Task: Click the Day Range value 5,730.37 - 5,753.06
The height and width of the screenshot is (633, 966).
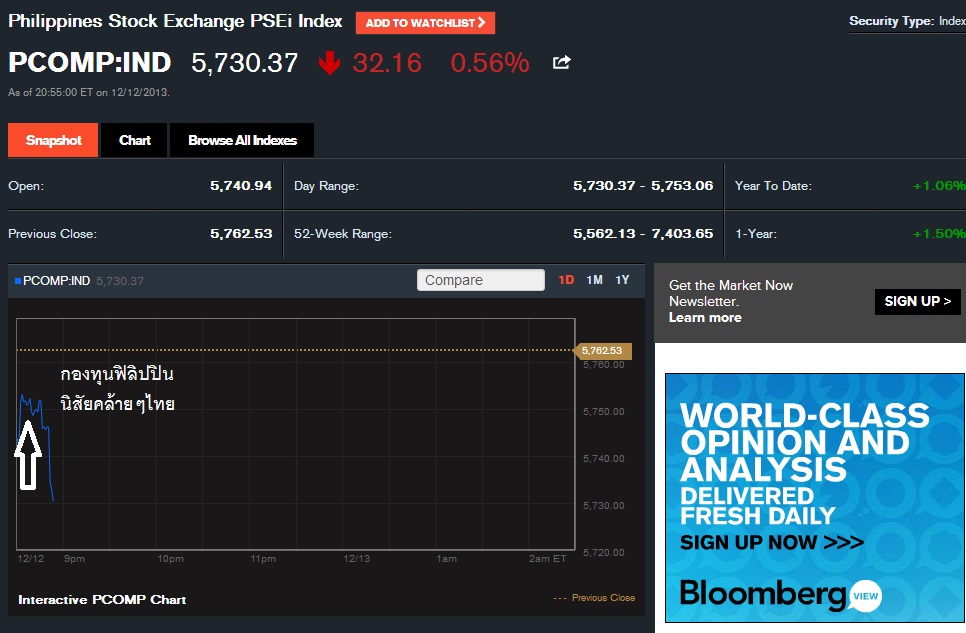Action: (643, 186)
